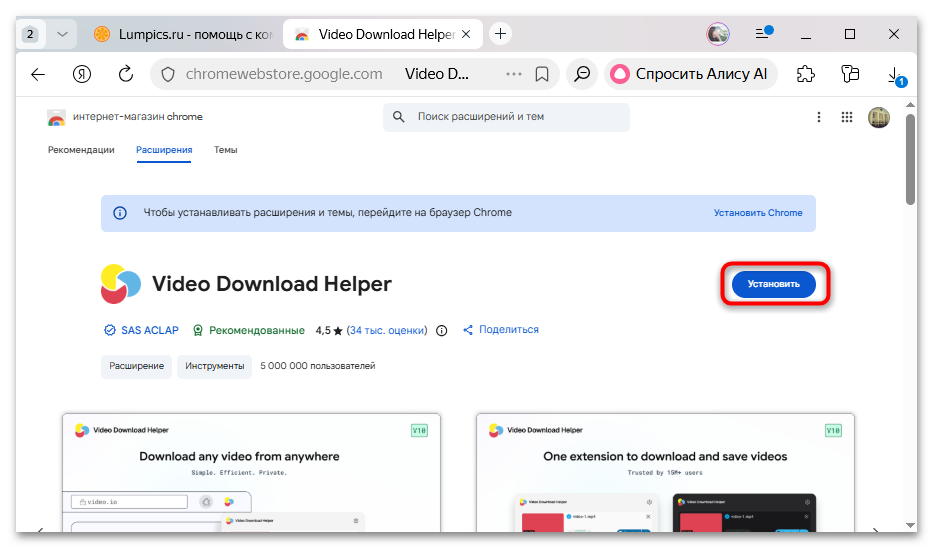The image size is (933, 548).
Task: Open the address bar three-dots menu
Action: pyautogui.click(x=514, y=74)
